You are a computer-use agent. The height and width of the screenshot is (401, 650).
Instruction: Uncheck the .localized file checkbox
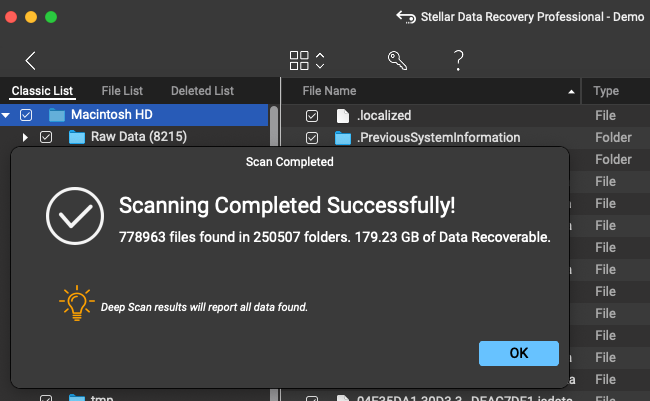click(312, 116)
